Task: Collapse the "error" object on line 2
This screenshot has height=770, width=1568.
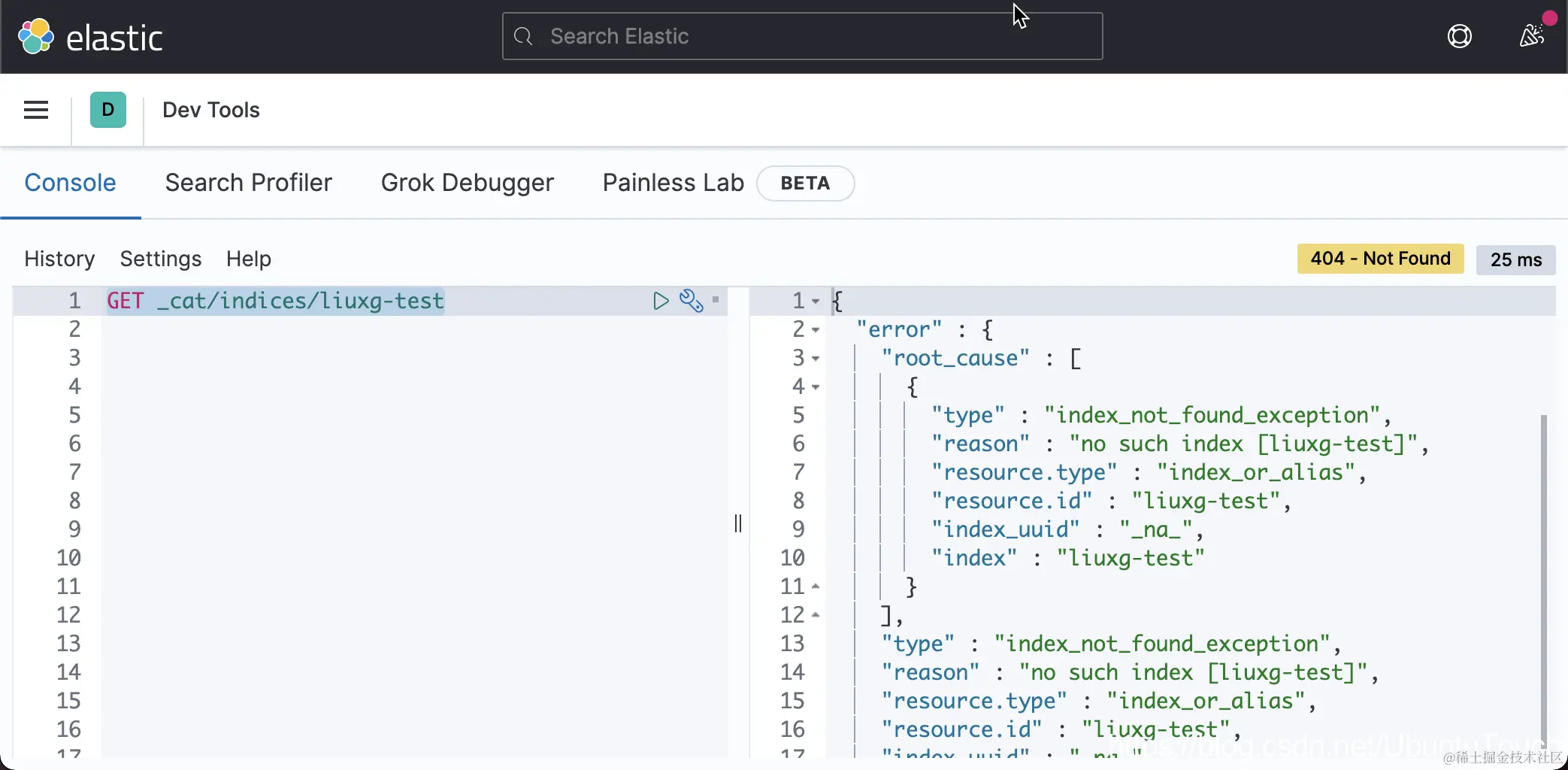Action: [816, 330]
